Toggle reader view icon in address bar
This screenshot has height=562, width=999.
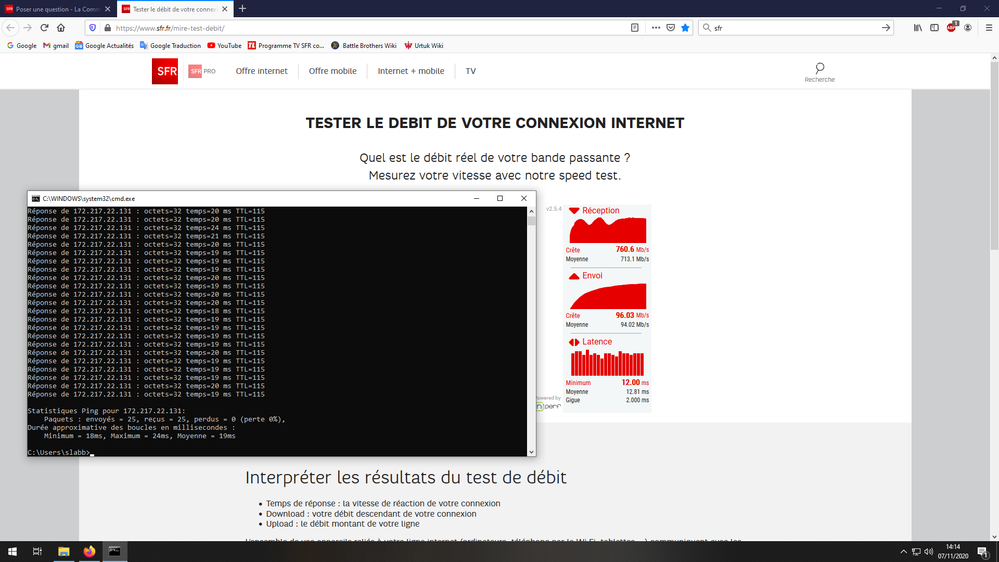(x=635, y=28)
